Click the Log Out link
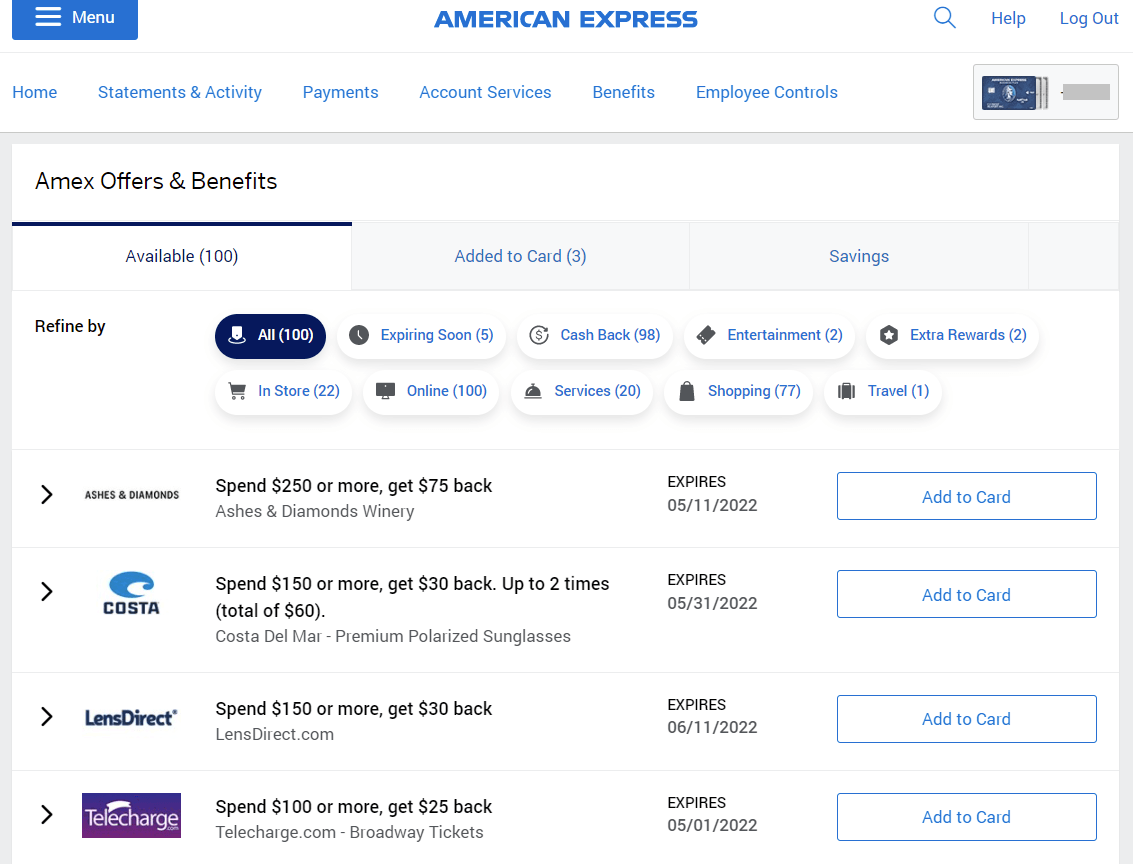This screenshot has height=864, width=1133. click(1089, 18)
